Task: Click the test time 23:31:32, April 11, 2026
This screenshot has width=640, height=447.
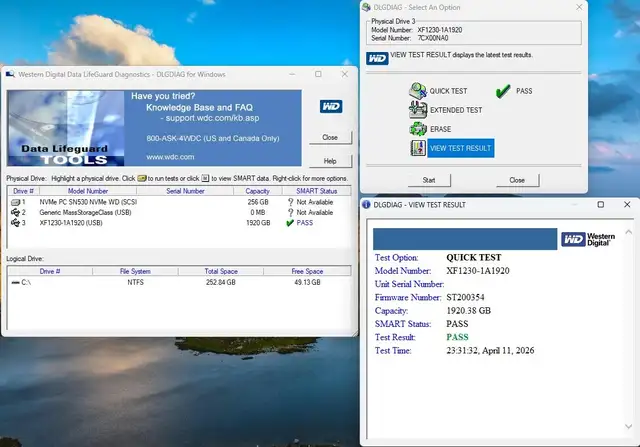Action: [490, 351]
